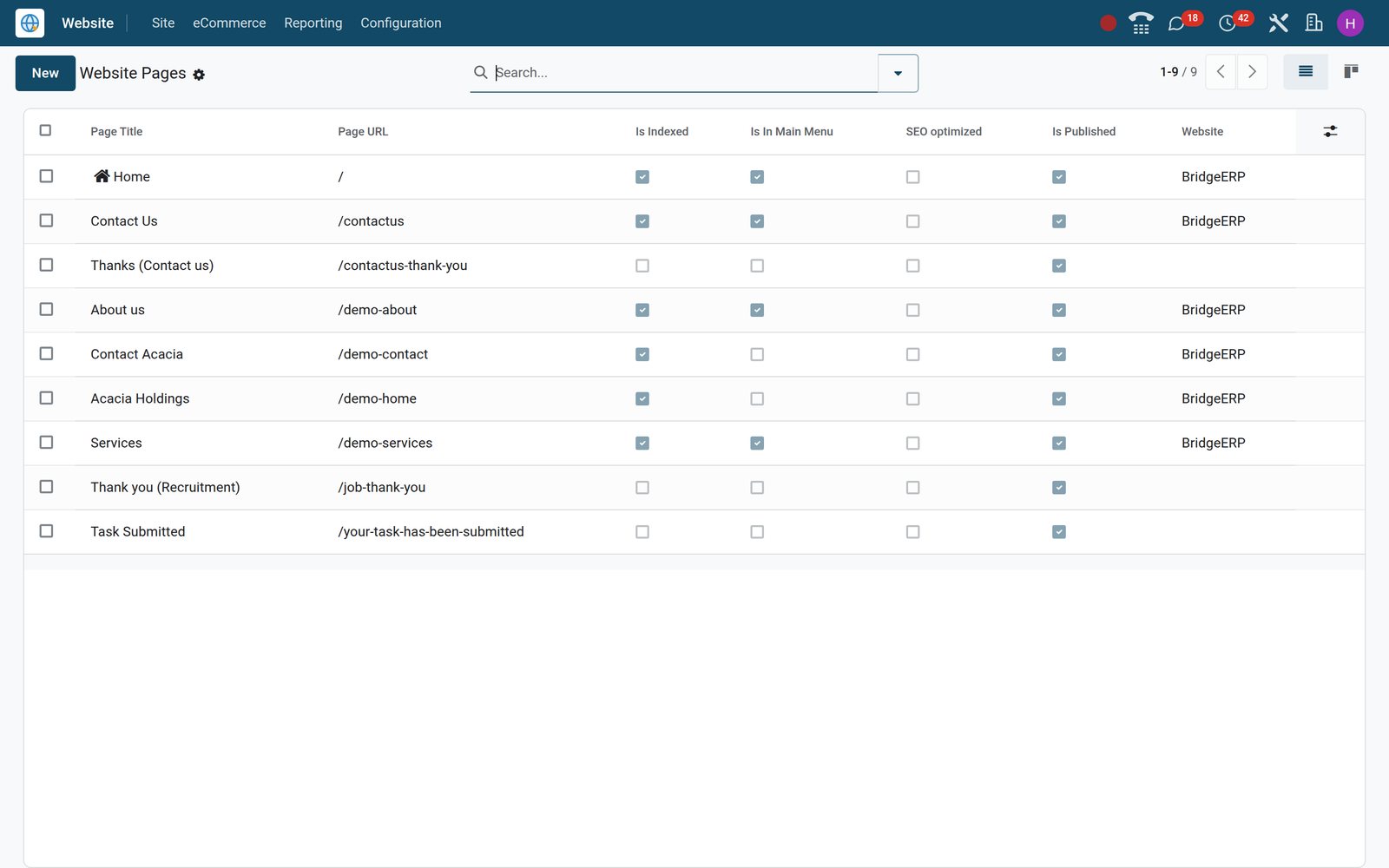Open the Site menu
The height and width of the screenshot is (868, 1389).
point(163,23)
